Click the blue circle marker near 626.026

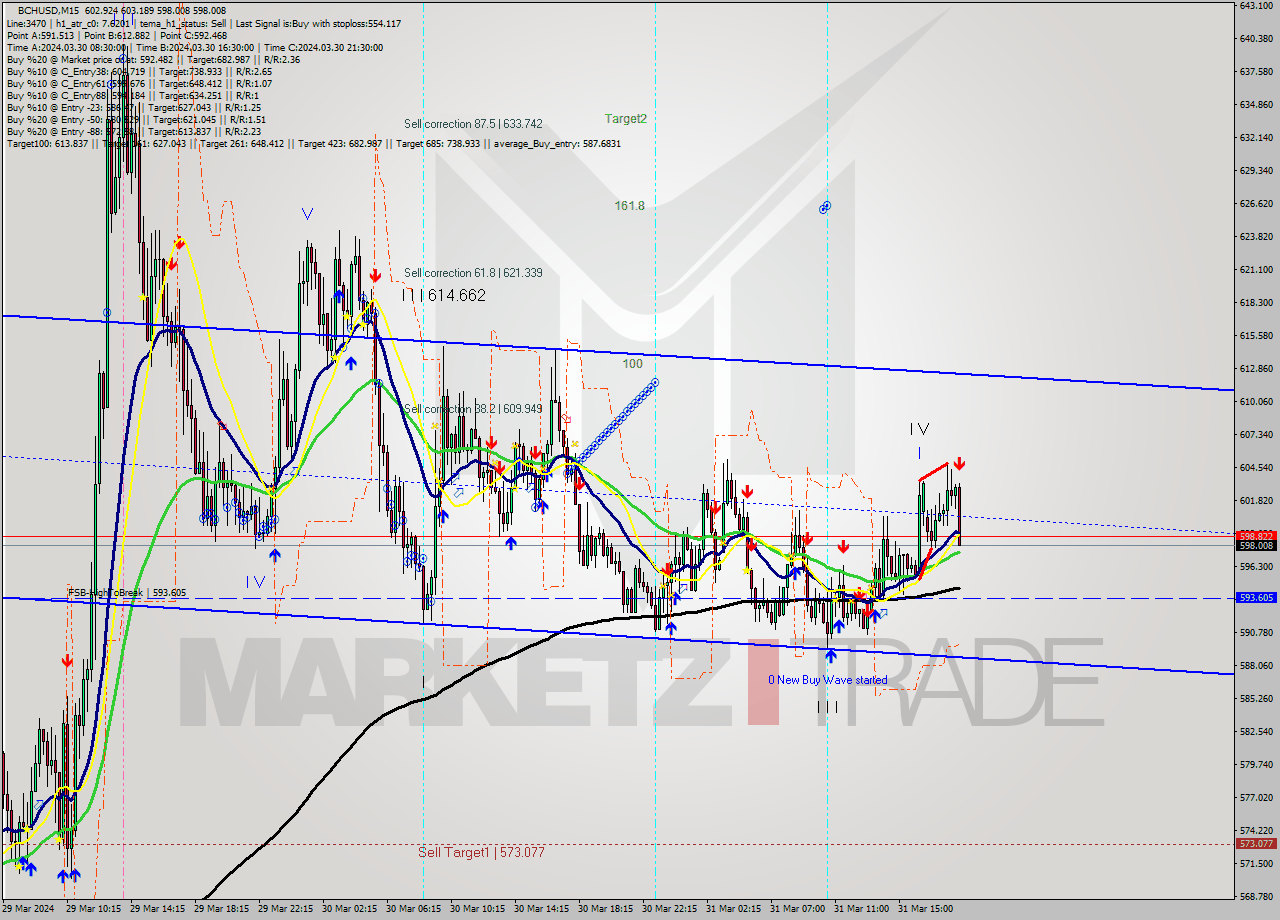(x=825, y=207)
